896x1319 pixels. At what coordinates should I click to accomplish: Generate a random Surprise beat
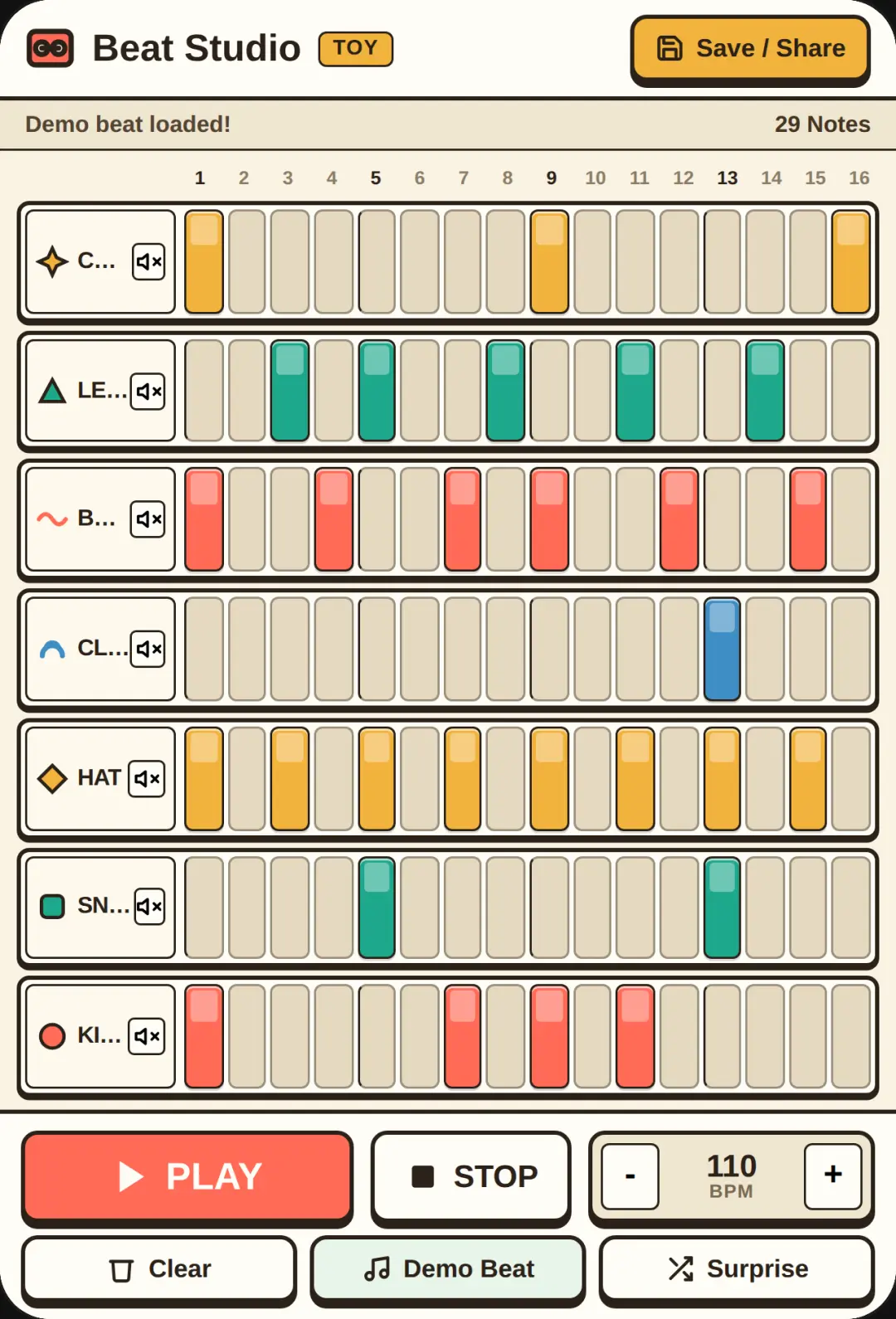pyautogui.click(x=737, y=1269)
